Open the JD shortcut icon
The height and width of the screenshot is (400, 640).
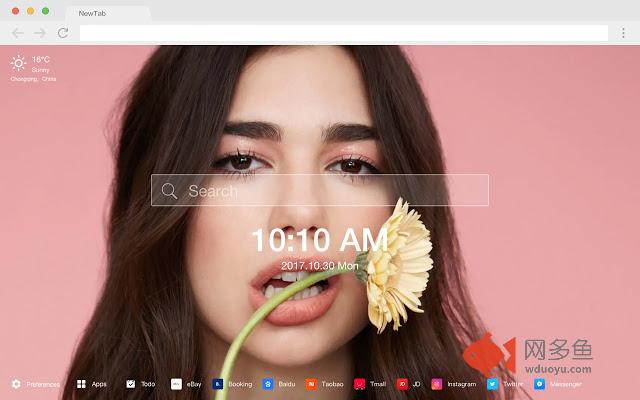402,384
